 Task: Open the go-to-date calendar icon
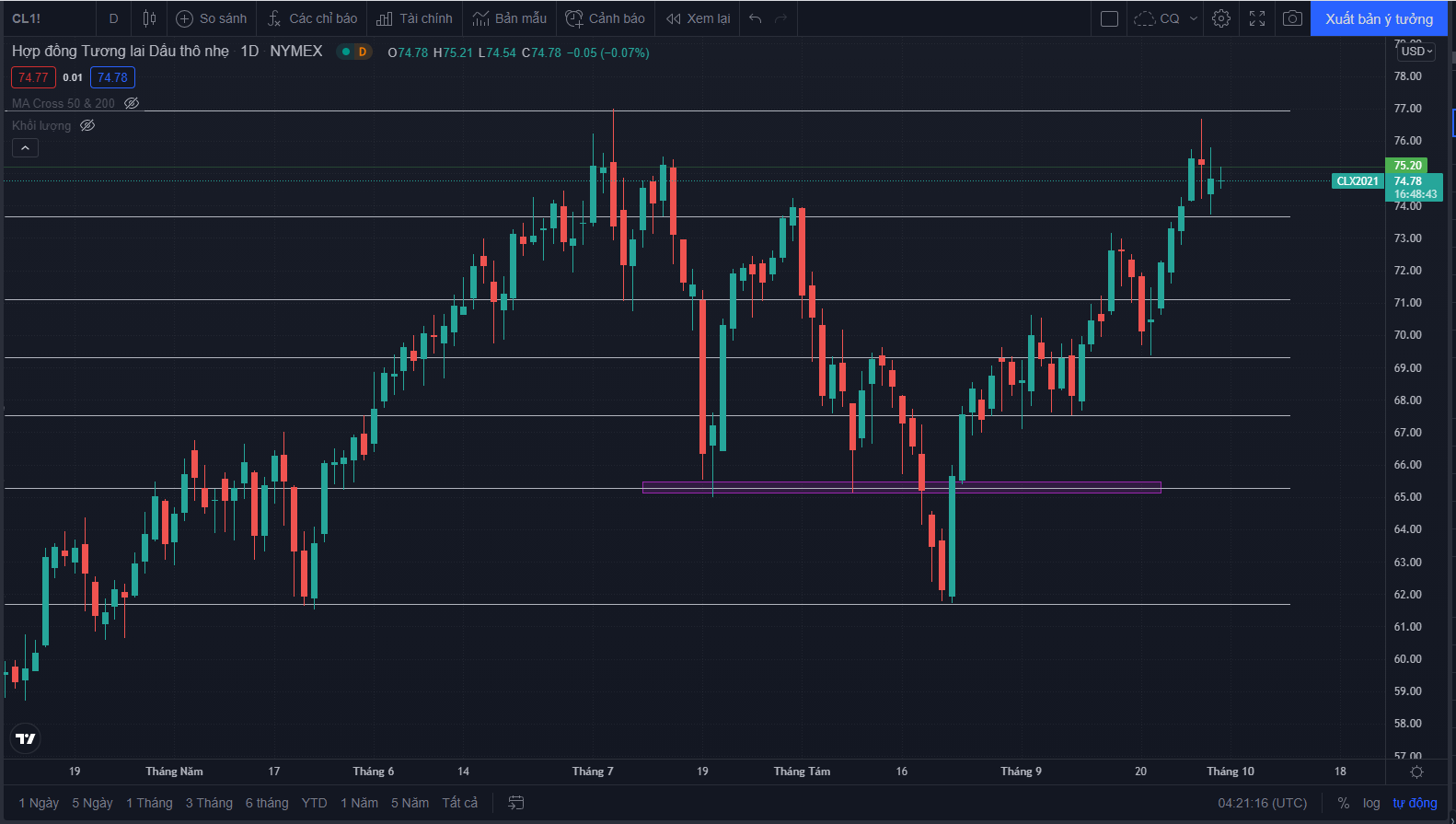[x=516, y=803]
